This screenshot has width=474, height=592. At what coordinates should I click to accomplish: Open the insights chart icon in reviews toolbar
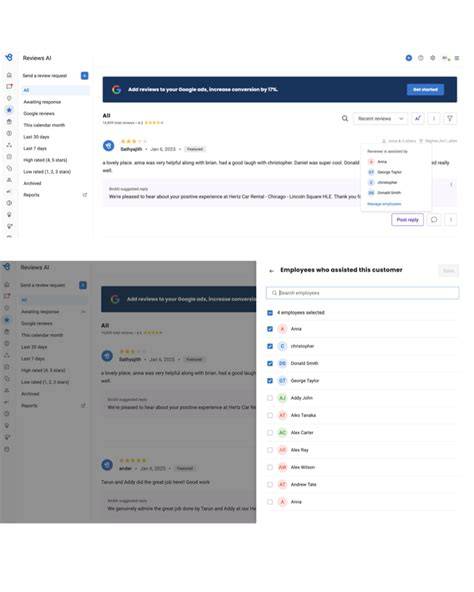coord(418,119)
